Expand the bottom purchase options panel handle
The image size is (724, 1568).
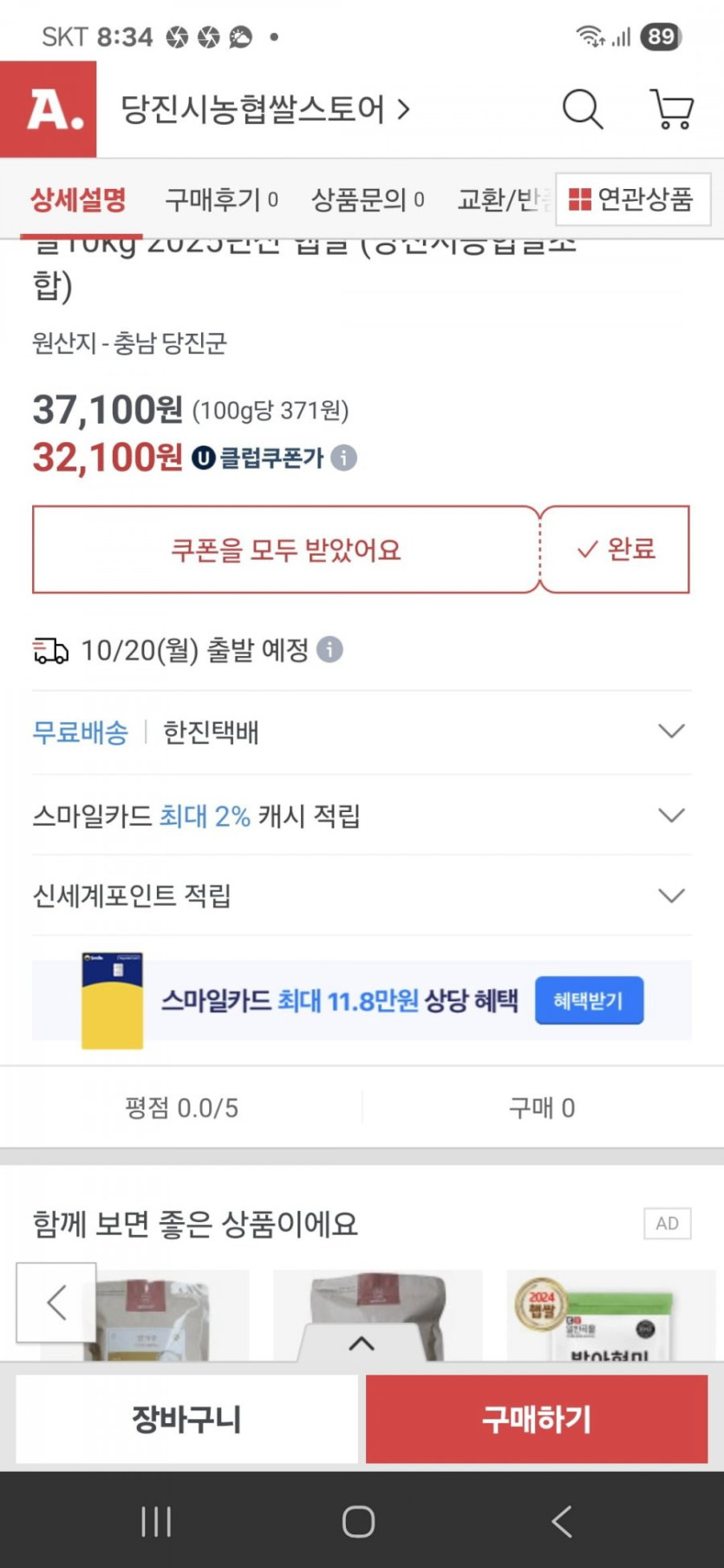362,1344
